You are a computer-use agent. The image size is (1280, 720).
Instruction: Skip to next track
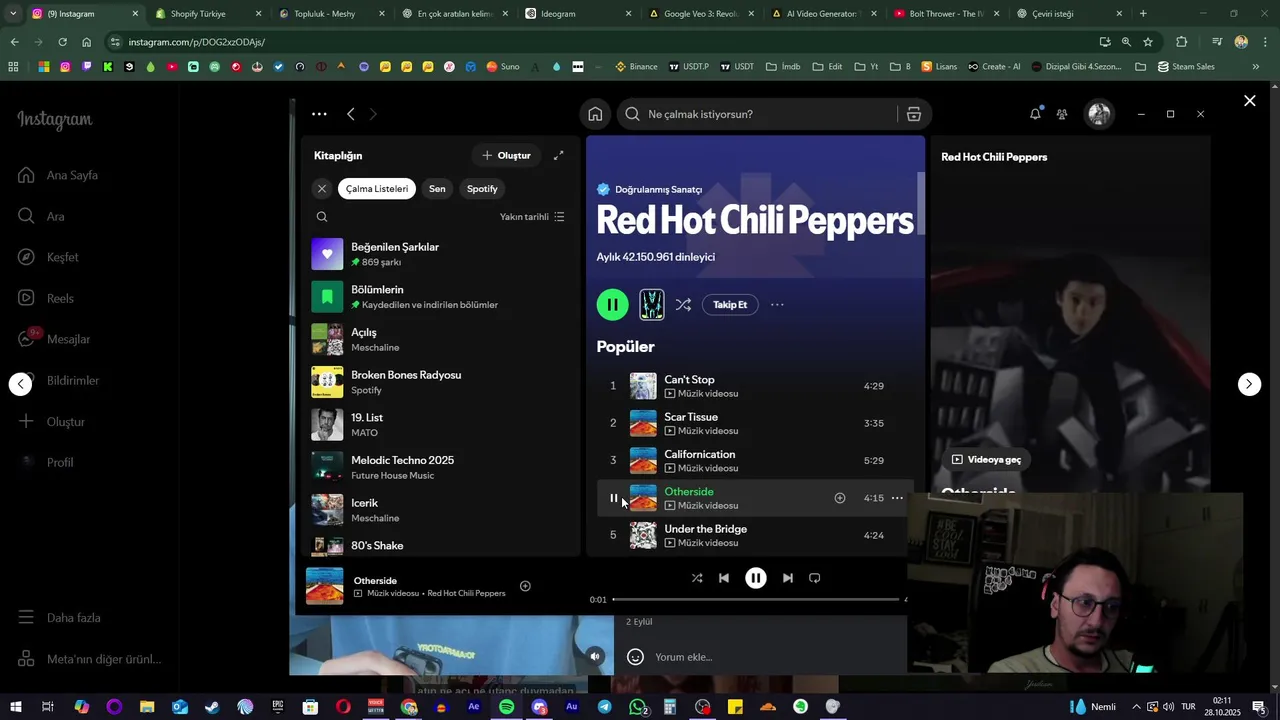(x=788, y=578)
